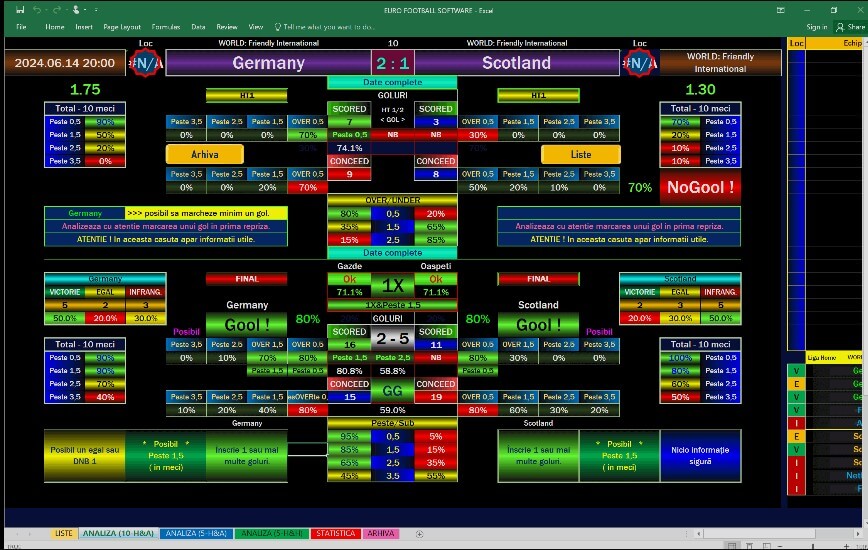
Task: Click the 1.75 value above Germany totals
Action: pyautogui.click(x=85, y=89)
